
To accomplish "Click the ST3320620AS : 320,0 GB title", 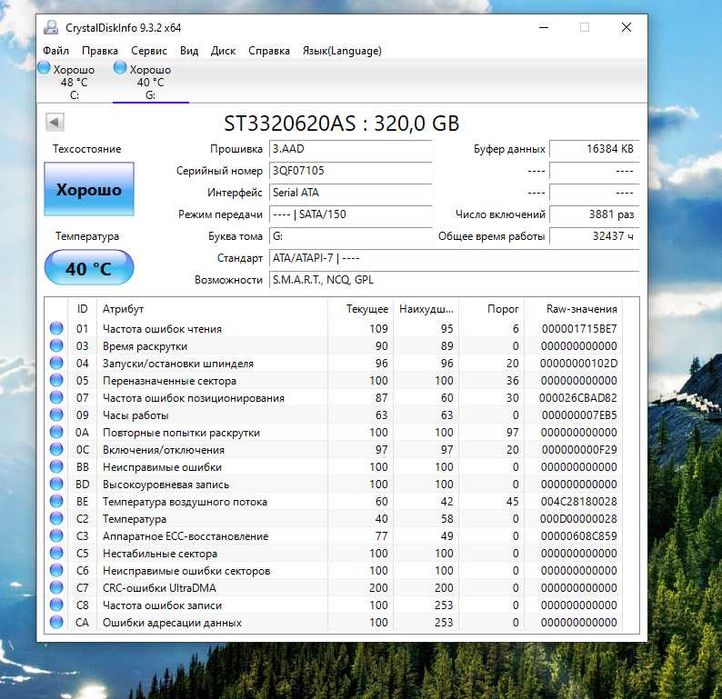I will [342, 123].
